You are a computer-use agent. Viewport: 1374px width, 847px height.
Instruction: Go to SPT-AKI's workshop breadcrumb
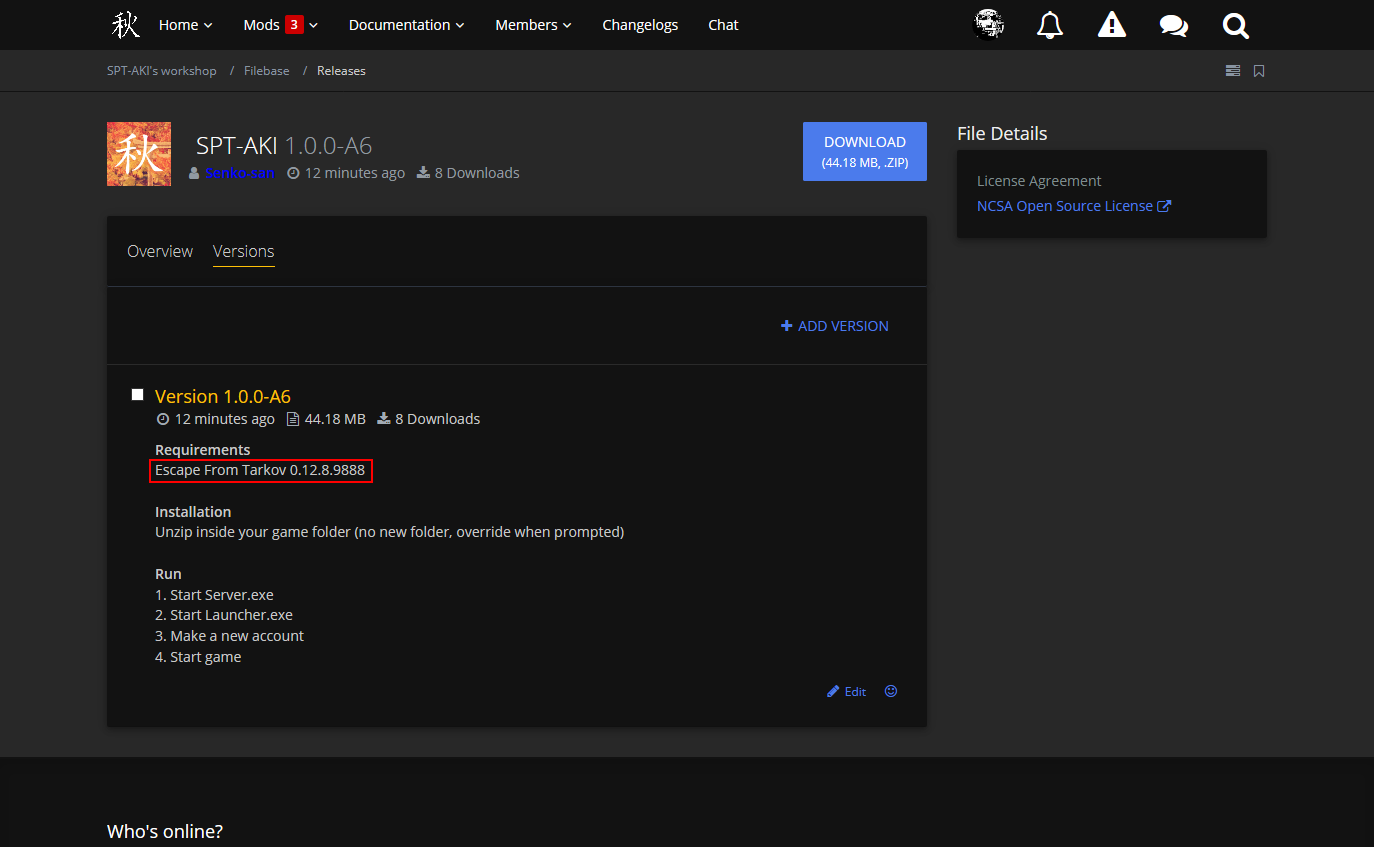click(162, 71)
